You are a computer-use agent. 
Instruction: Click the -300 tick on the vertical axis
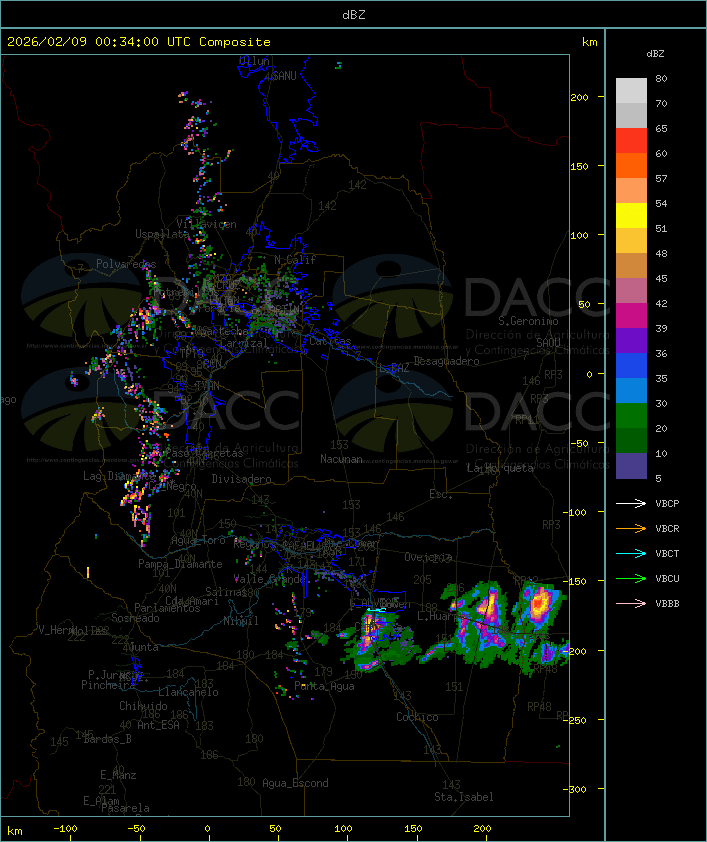coord(574,789)
